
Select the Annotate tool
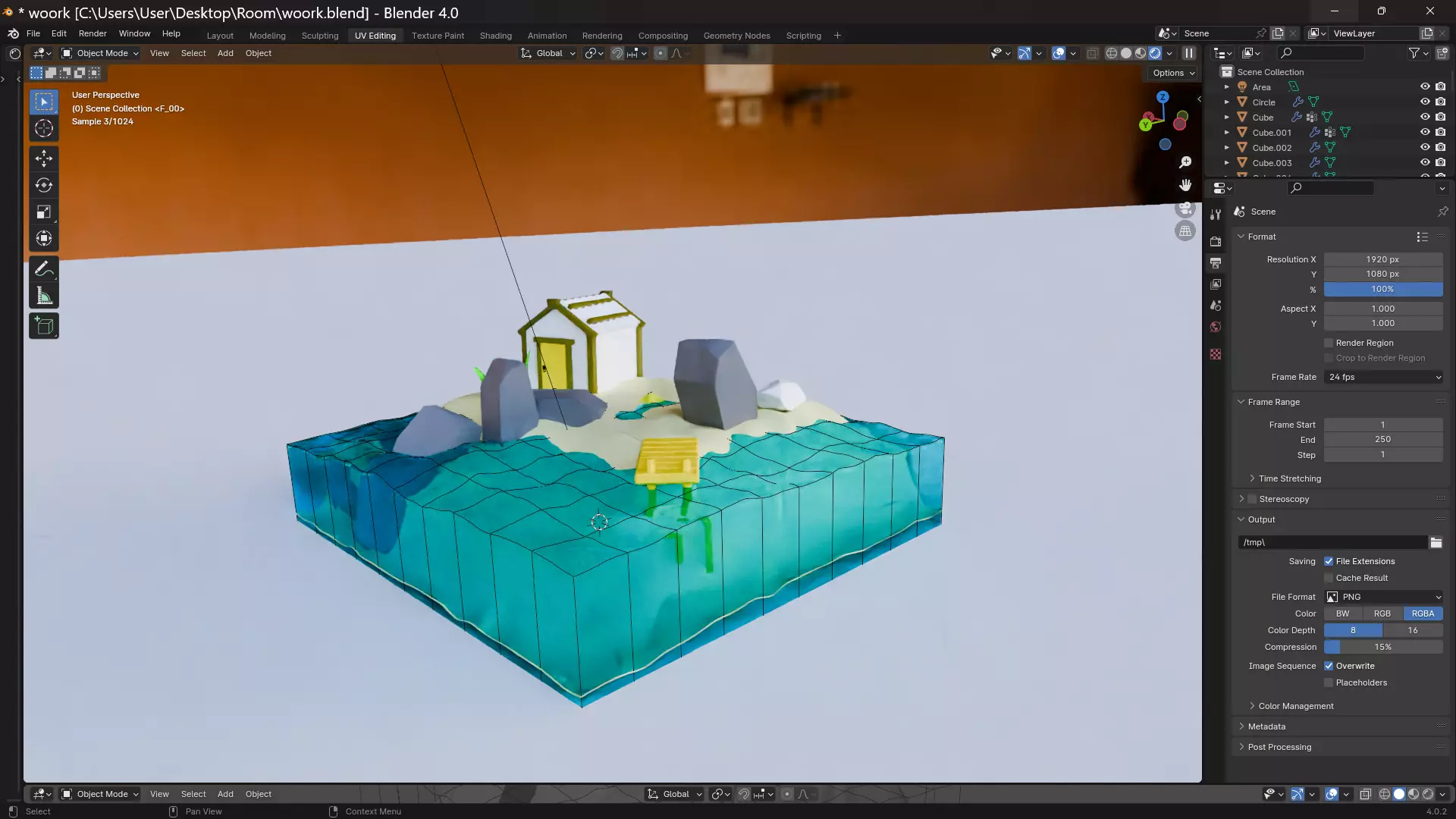[x=44, y=269]
